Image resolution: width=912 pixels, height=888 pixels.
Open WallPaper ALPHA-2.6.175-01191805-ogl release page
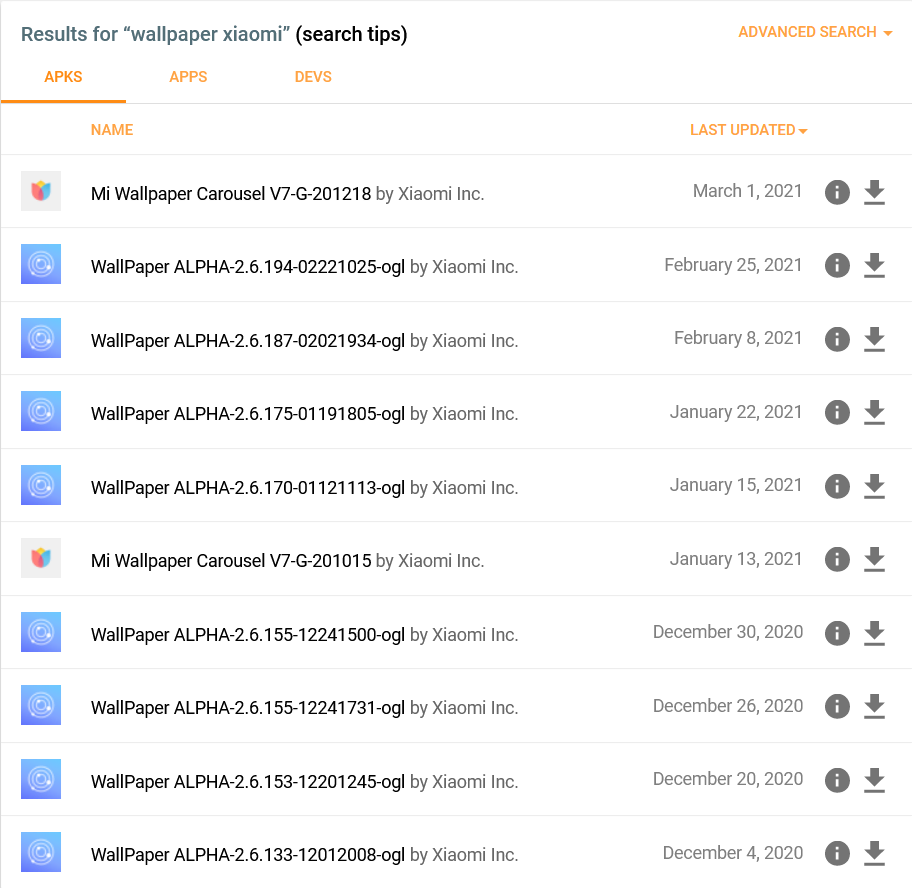(x=247, y=414)
